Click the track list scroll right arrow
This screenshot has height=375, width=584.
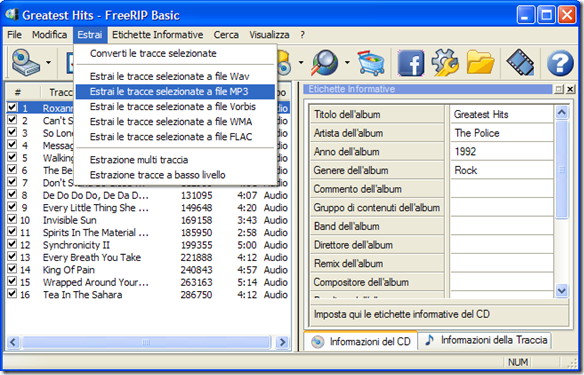283,342
